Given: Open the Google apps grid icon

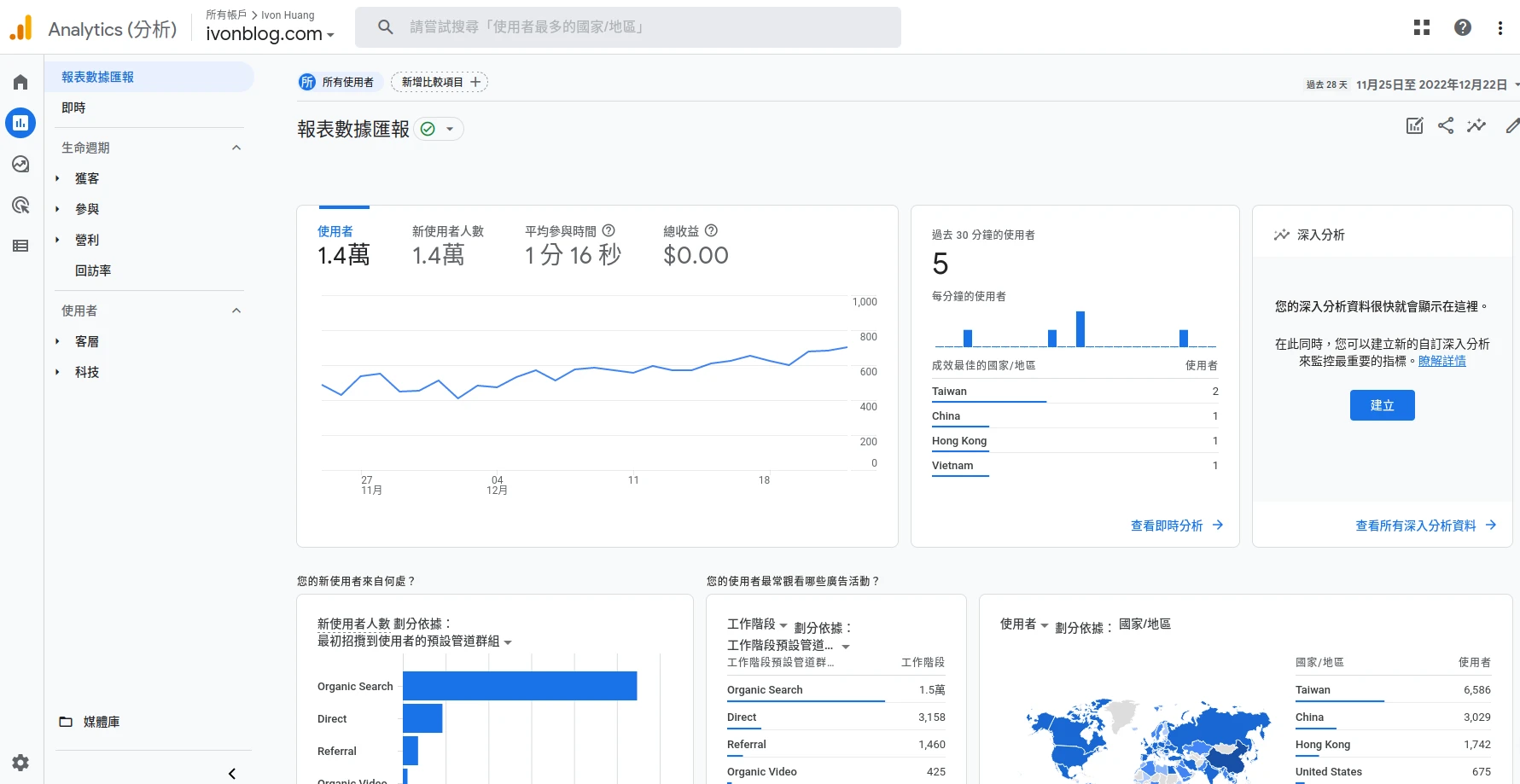Looking at the screenshot, I should tap(1422, 27).
